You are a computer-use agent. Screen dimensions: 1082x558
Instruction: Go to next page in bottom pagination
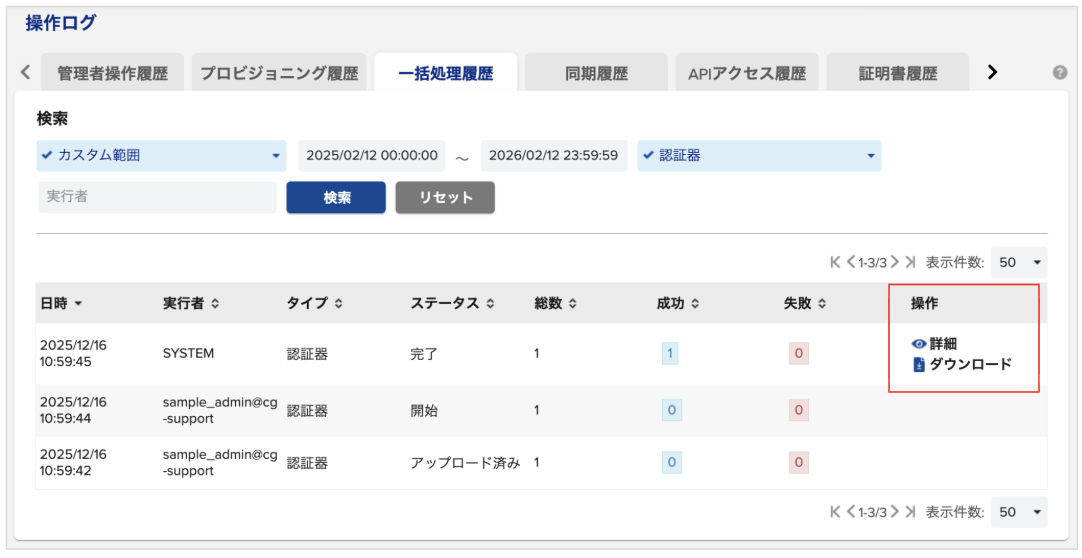click(895, 512)
